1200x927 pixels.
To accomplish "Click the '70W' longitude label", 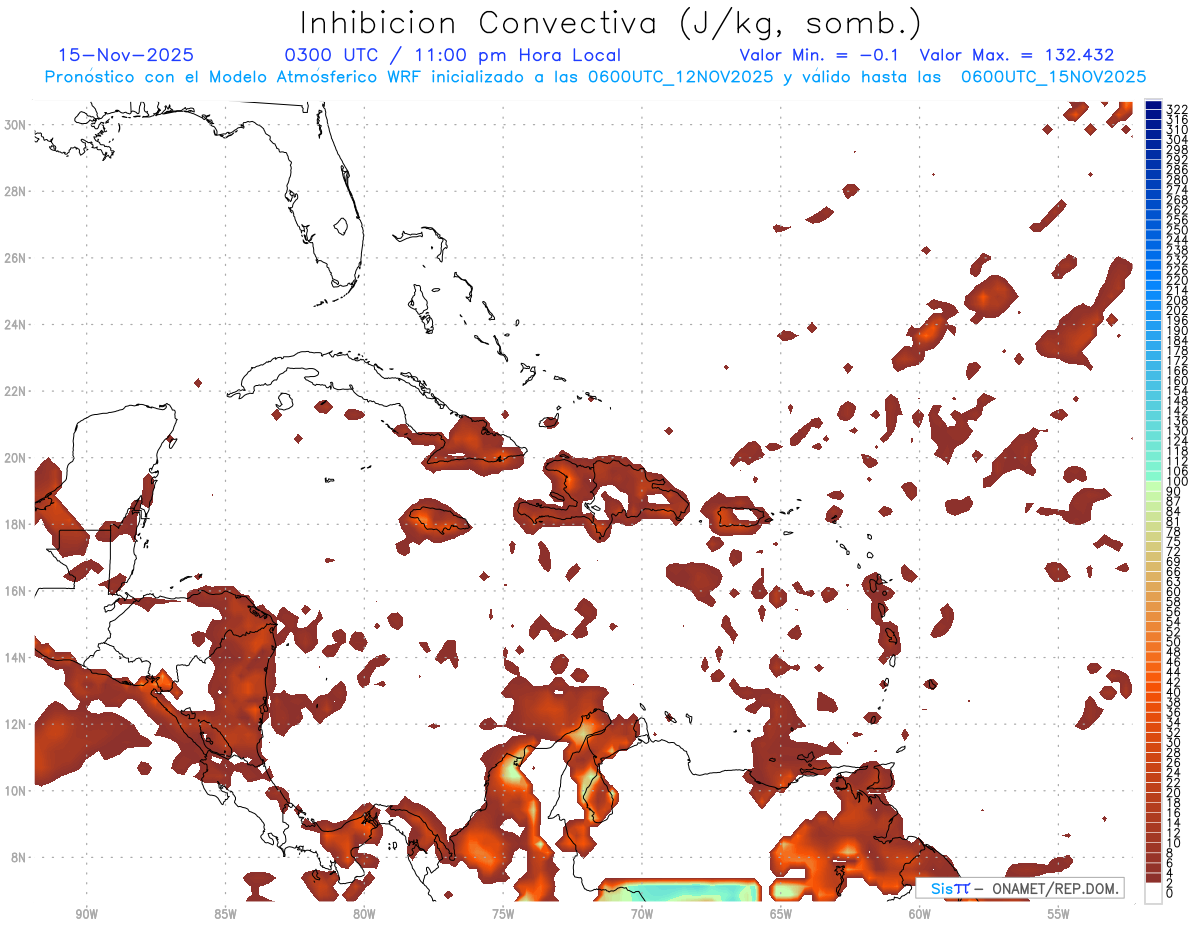I will click(642, 914).
